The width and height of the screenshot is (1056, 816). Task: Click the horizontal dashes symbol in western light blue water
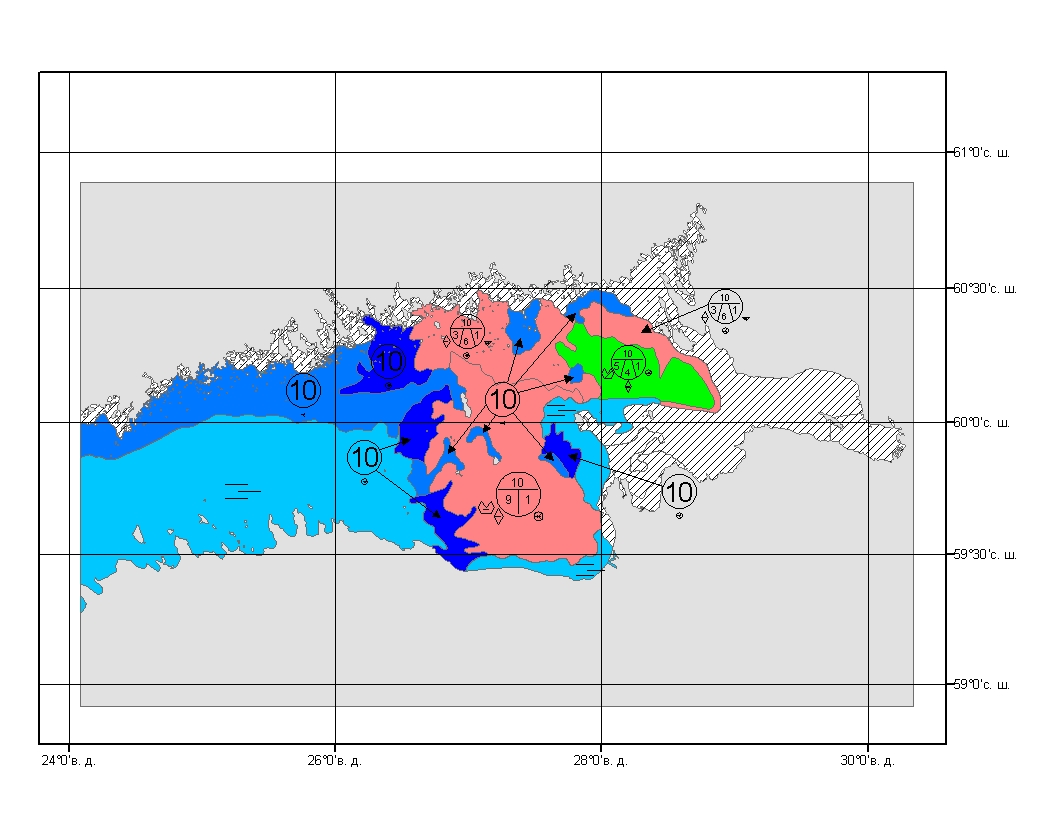coord(236,490)
